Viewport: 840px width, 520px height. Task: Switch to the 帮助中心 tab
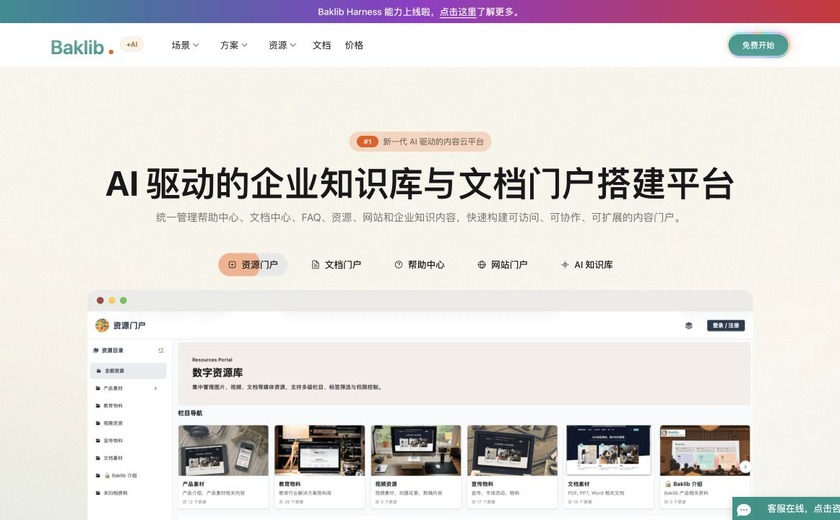(419, 265)
